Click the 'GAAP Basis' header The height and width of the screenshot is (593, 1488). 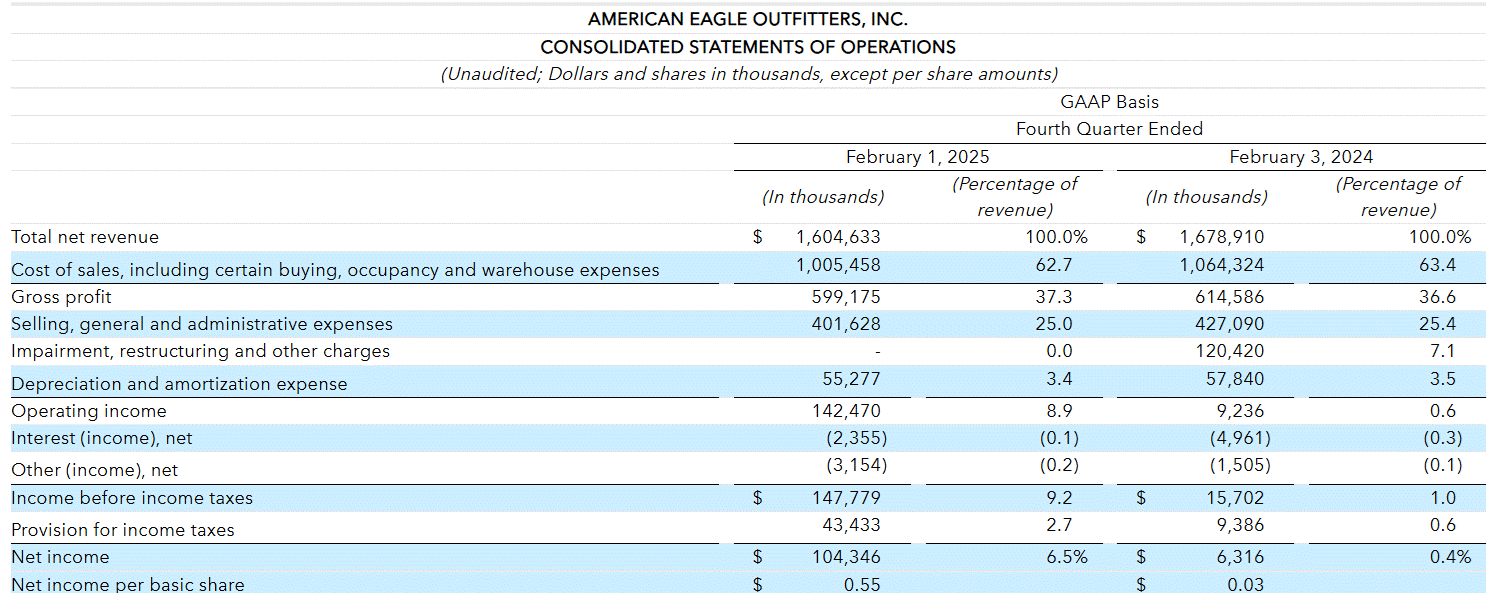(1109, 101)
